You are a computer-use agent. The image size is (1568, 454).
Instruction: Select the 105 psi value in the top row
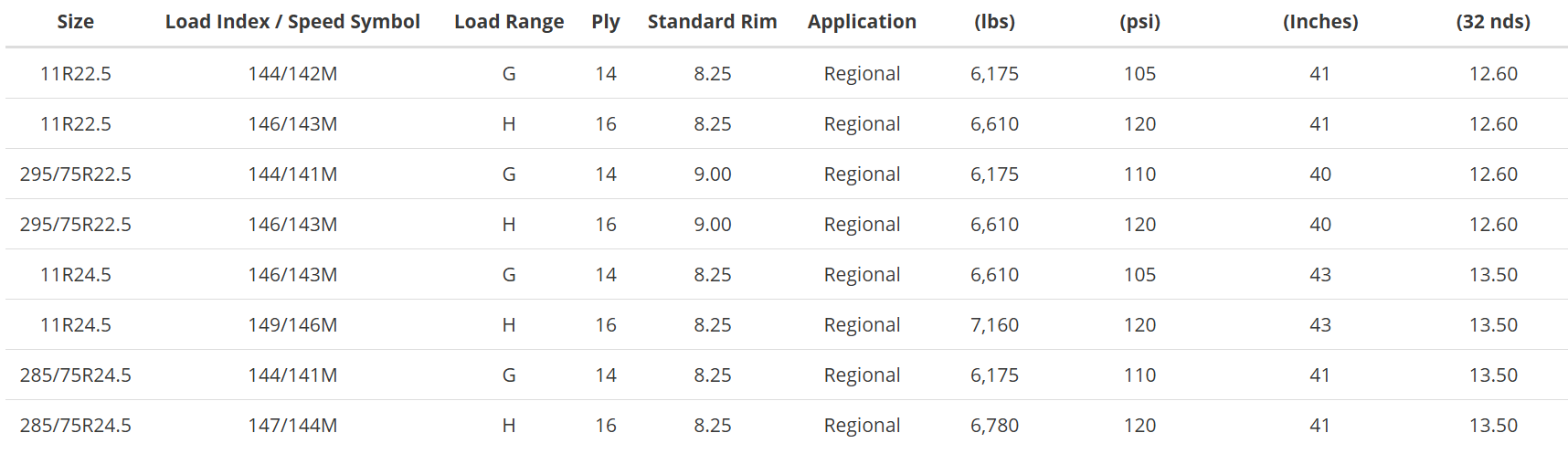tap(1139, 74)
